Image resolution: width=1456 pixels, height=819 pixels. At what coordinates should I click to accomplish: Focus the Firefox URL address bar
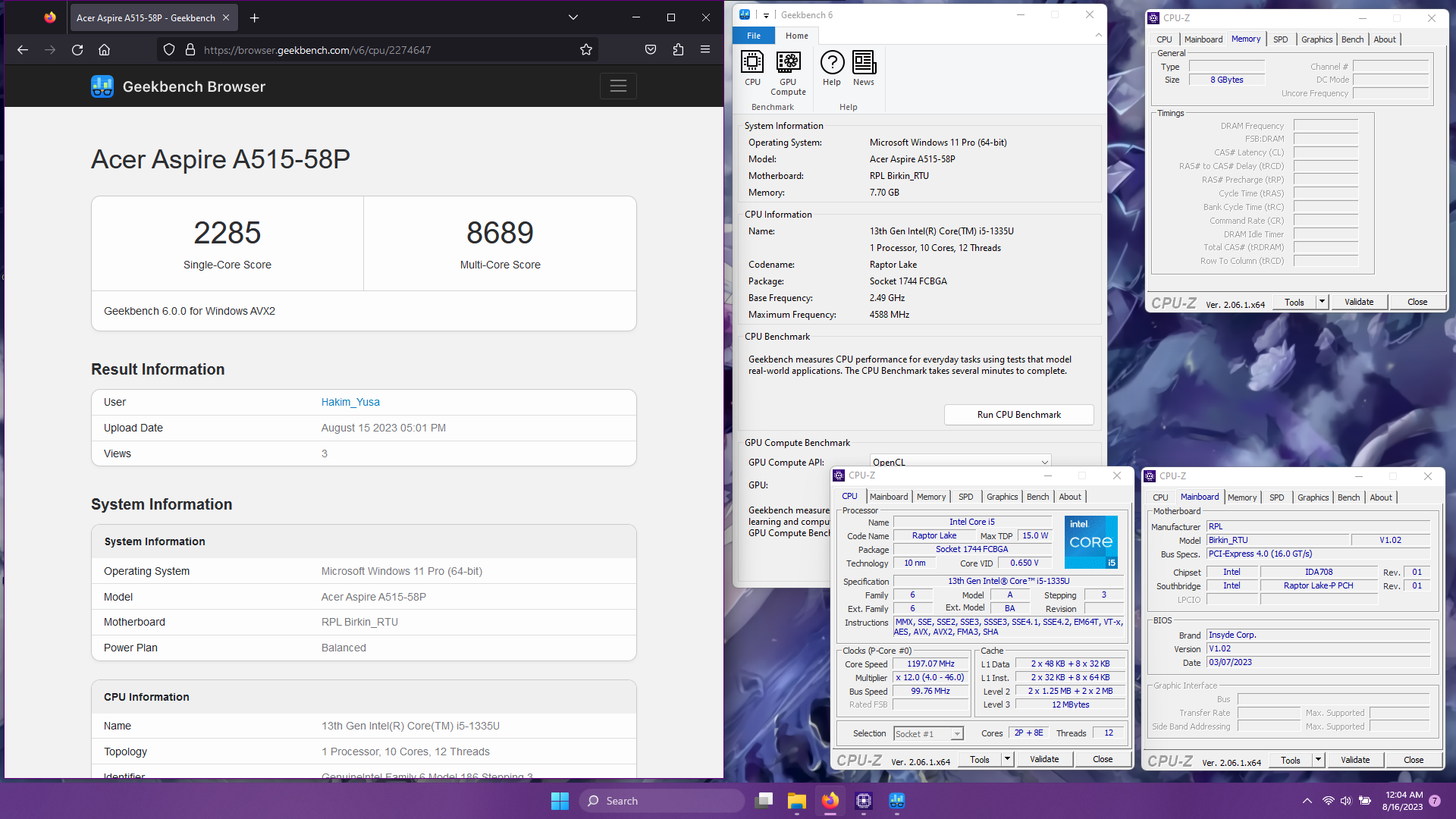coord(379,50)
